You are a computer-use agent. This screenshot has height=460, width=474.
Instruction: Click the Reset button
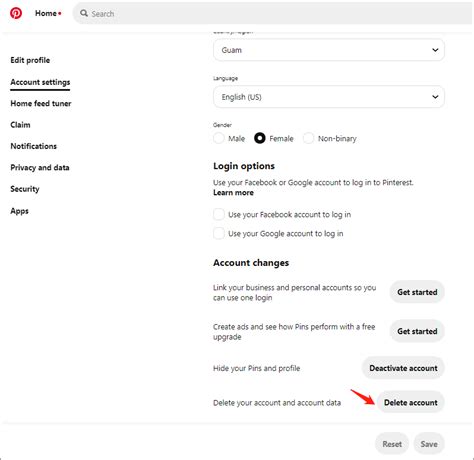[x=392, y=444]
